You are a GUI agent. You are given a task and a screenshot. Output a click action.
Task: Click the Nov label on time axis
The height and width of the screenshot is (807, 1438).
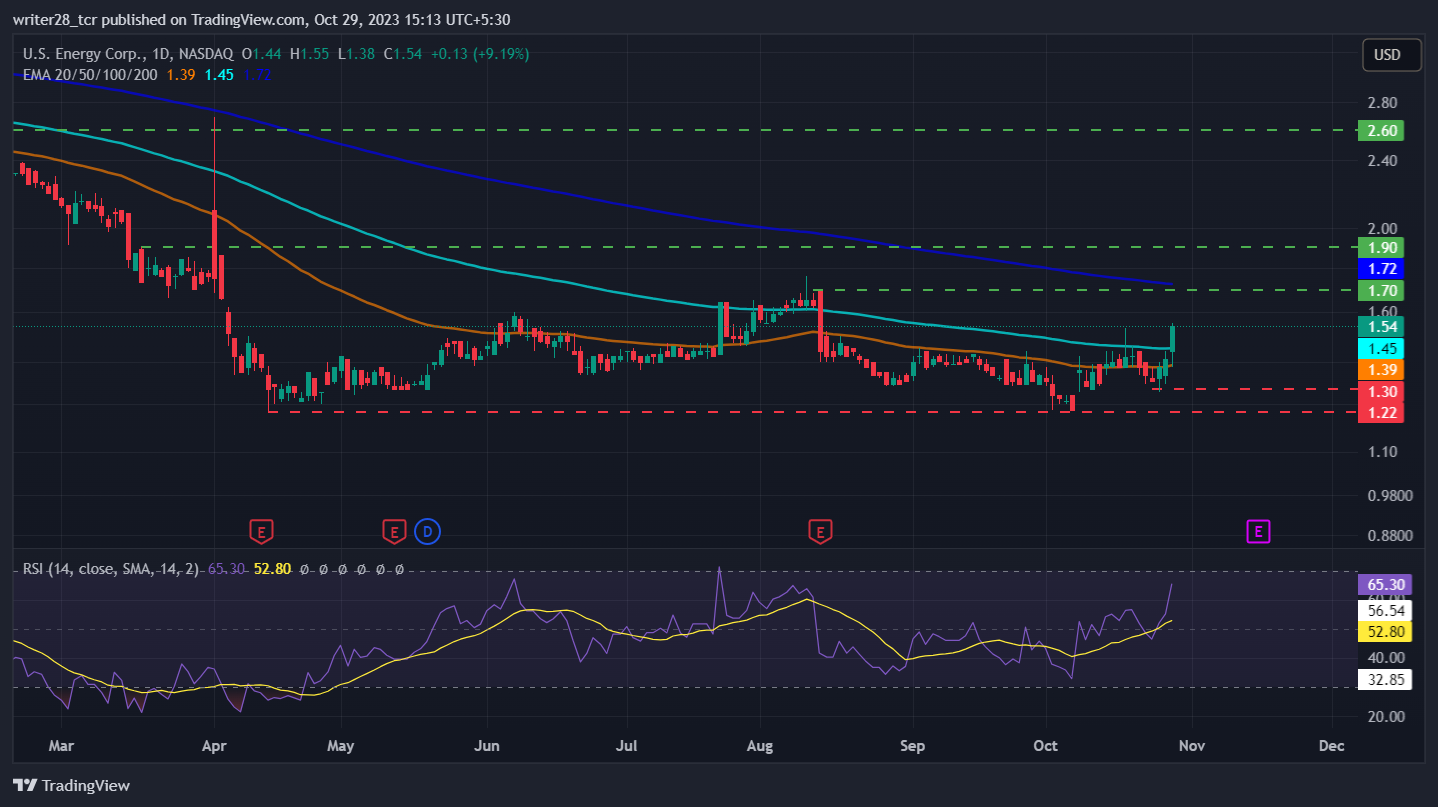1190,746
